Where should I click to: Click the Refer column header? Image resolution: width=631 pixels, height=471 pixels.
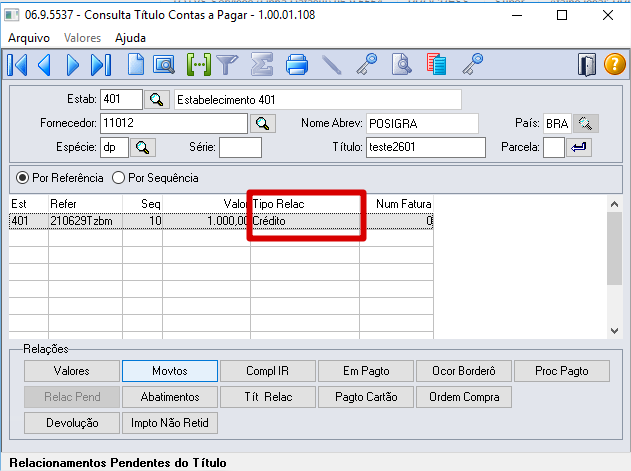[x=85, y=204]
